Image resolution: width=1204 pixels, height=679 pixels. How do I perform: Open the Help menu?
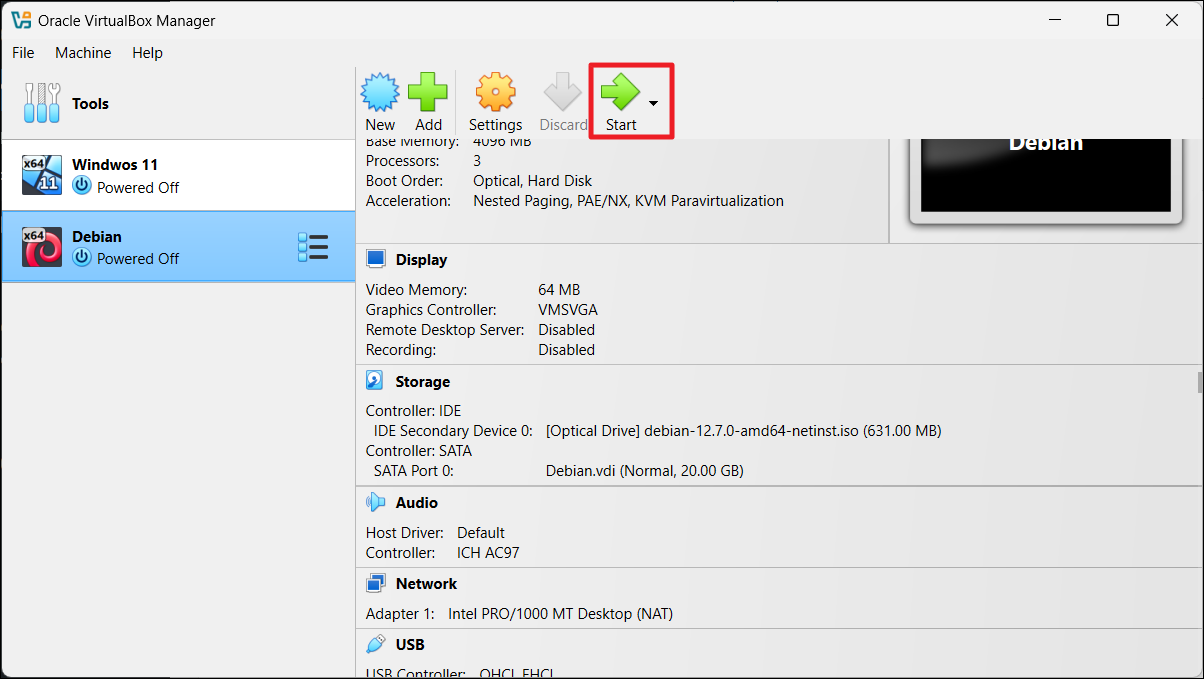coord(147,52)
